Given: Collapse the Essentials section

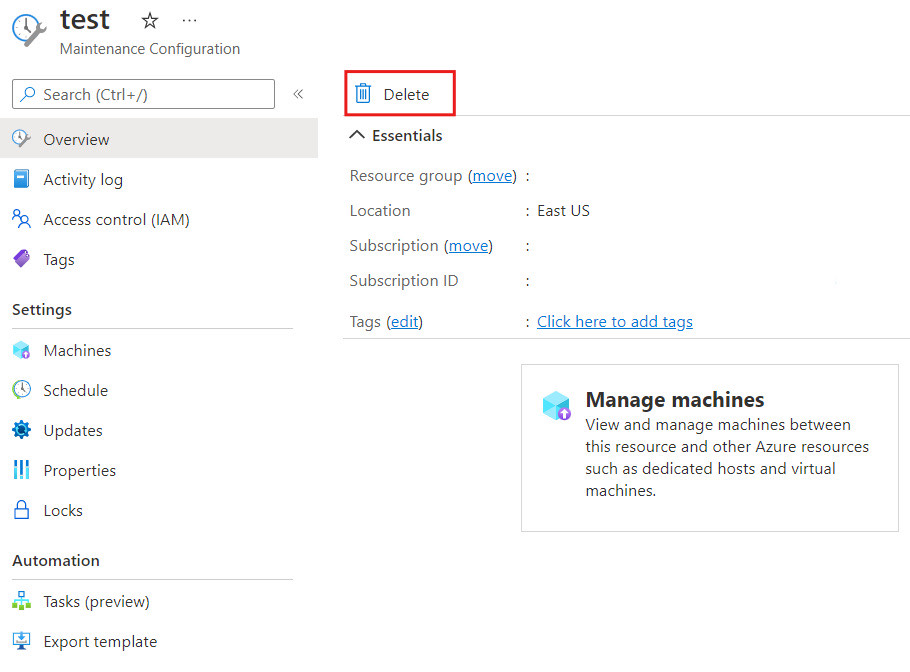Looking at the screenshot, I should [357, 135].
